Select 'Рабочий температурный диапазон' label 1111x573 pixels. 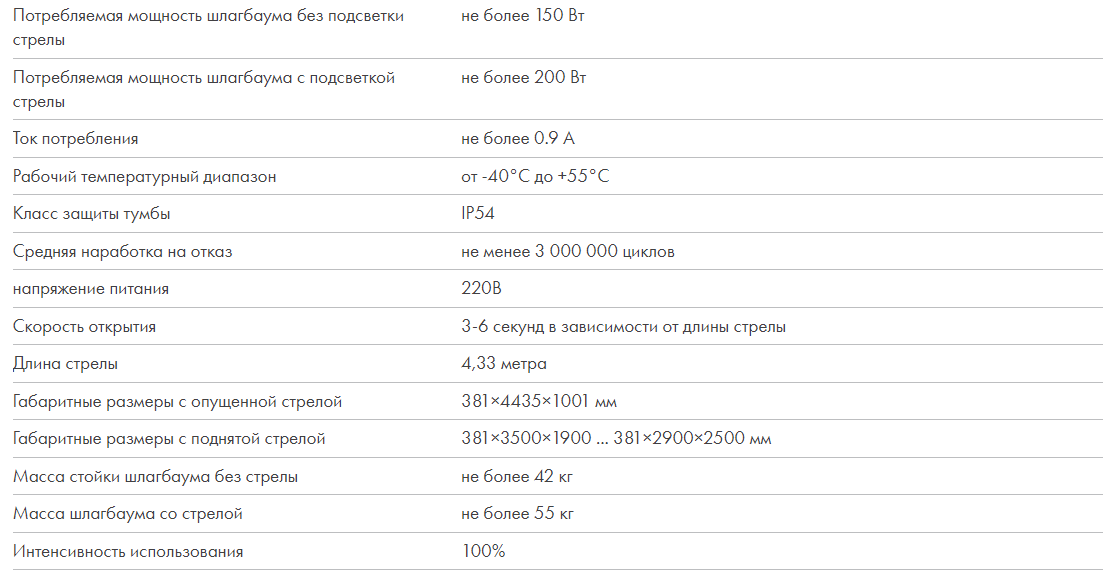click(x=145, y=176)
